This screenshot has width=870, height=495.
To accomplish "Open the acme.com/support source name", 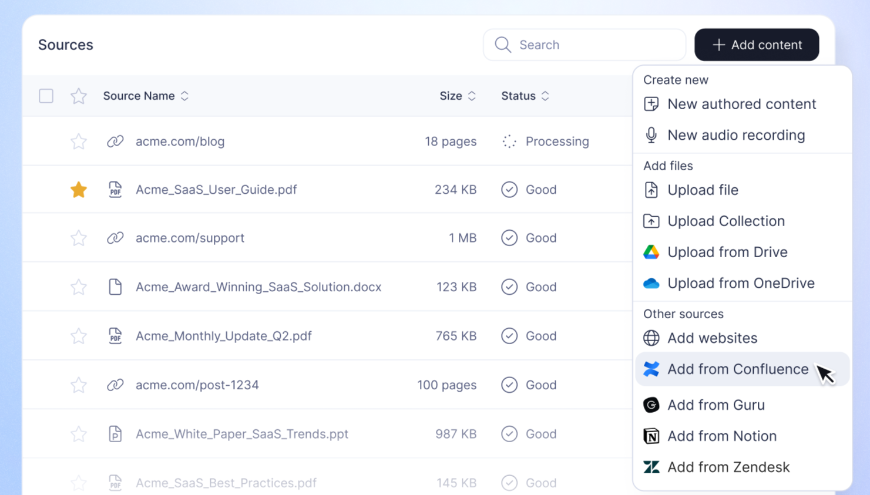I will click(190, 238).
